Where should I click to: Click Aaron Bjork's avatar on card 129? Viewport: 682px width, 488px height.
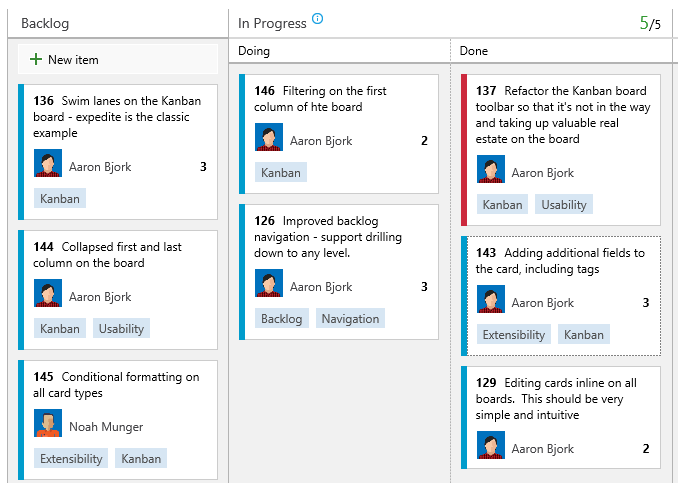(491, 445)
